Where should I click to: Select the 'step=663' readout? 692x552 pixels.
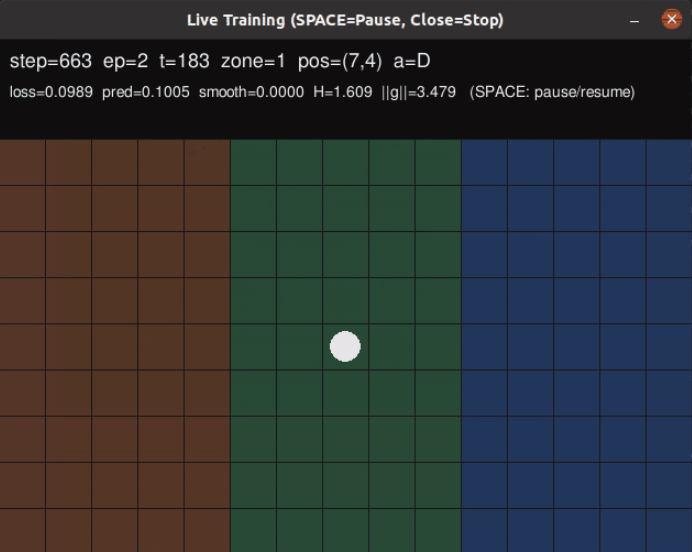(x=51, y=61)
